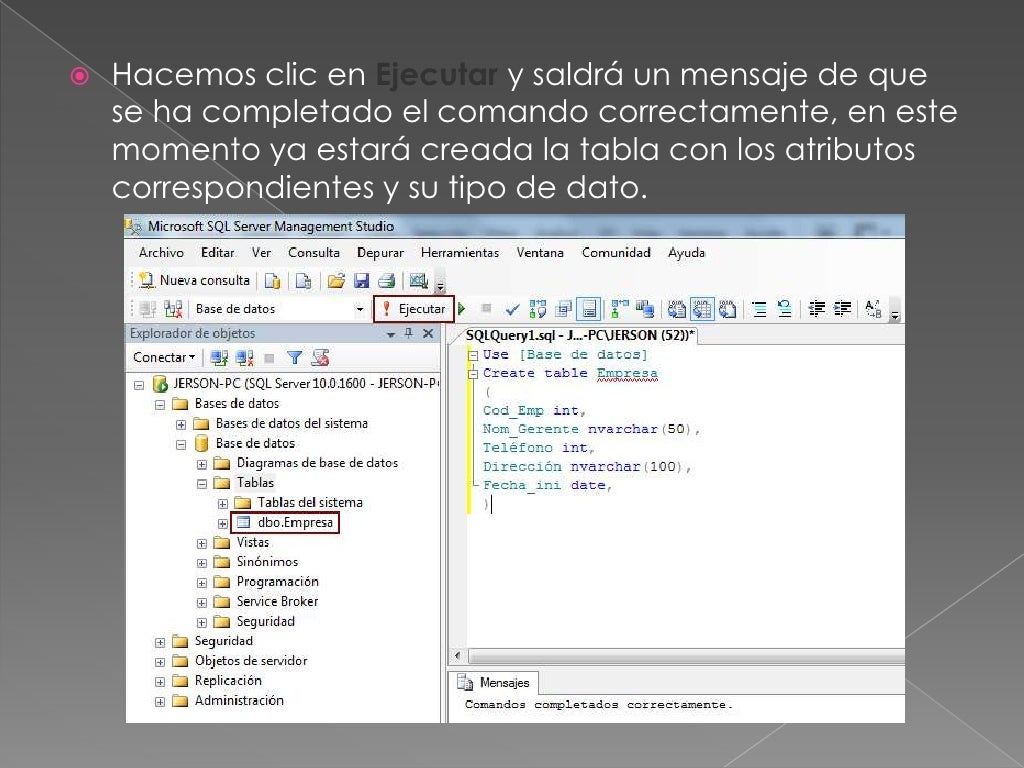Click the Filter funnel icon
Image resolution: width=1024 pixels, height=768 pixels.
[x=295, y=358]
